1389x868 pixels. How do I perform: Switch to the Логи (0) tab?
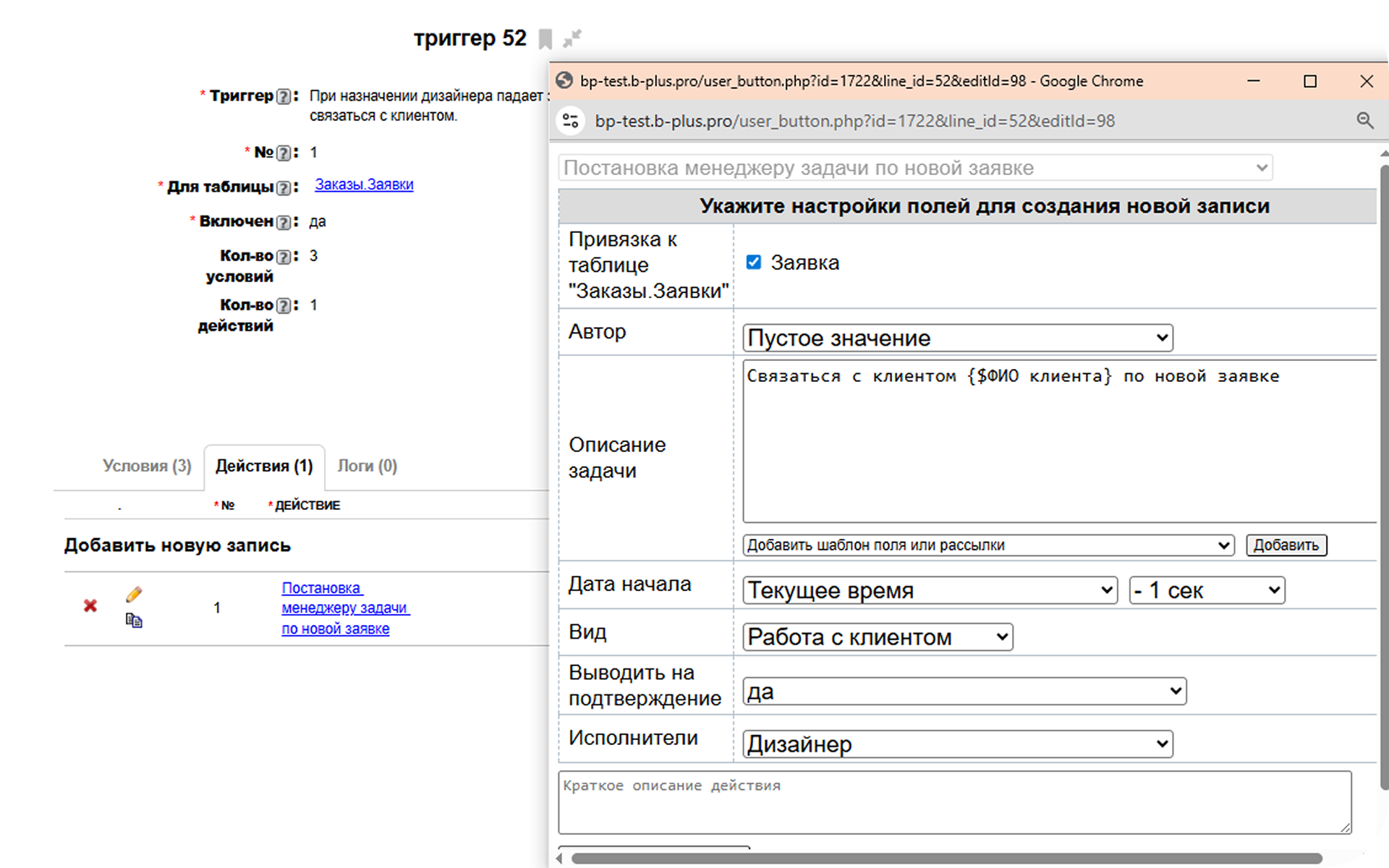(x=367, y=466)
